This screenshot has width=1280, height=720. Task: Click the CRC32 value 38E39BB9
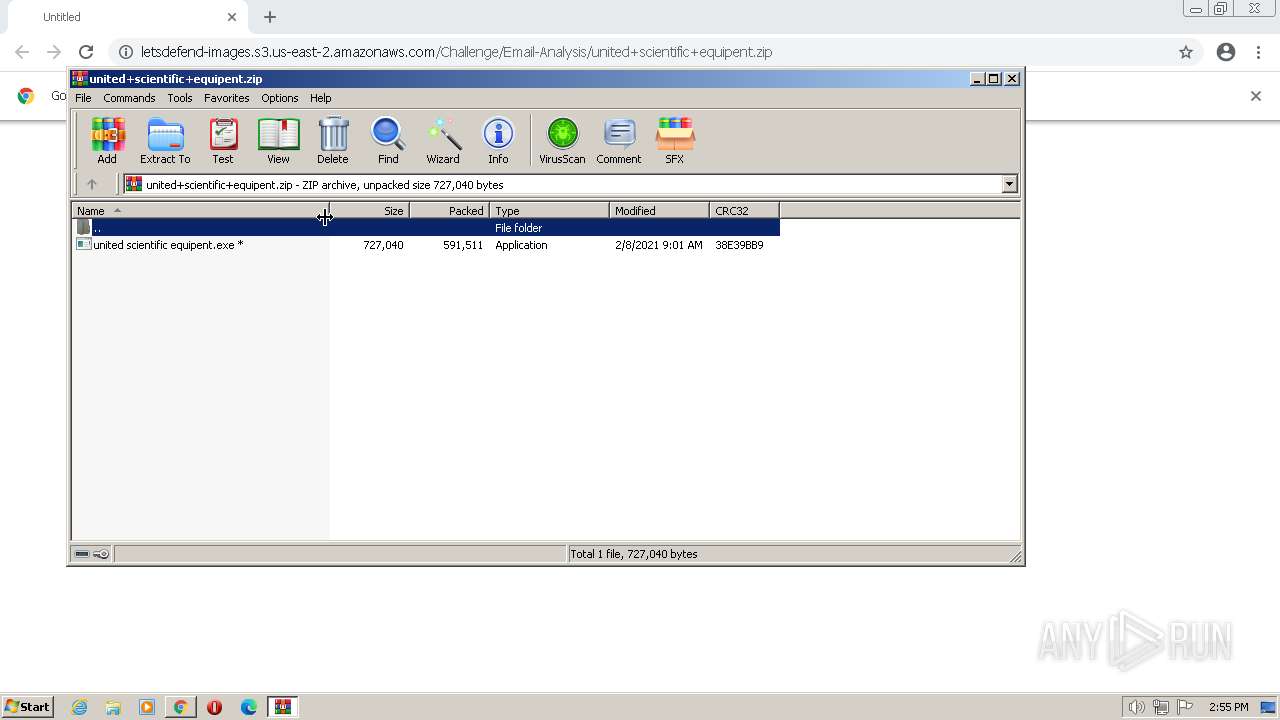739,245
